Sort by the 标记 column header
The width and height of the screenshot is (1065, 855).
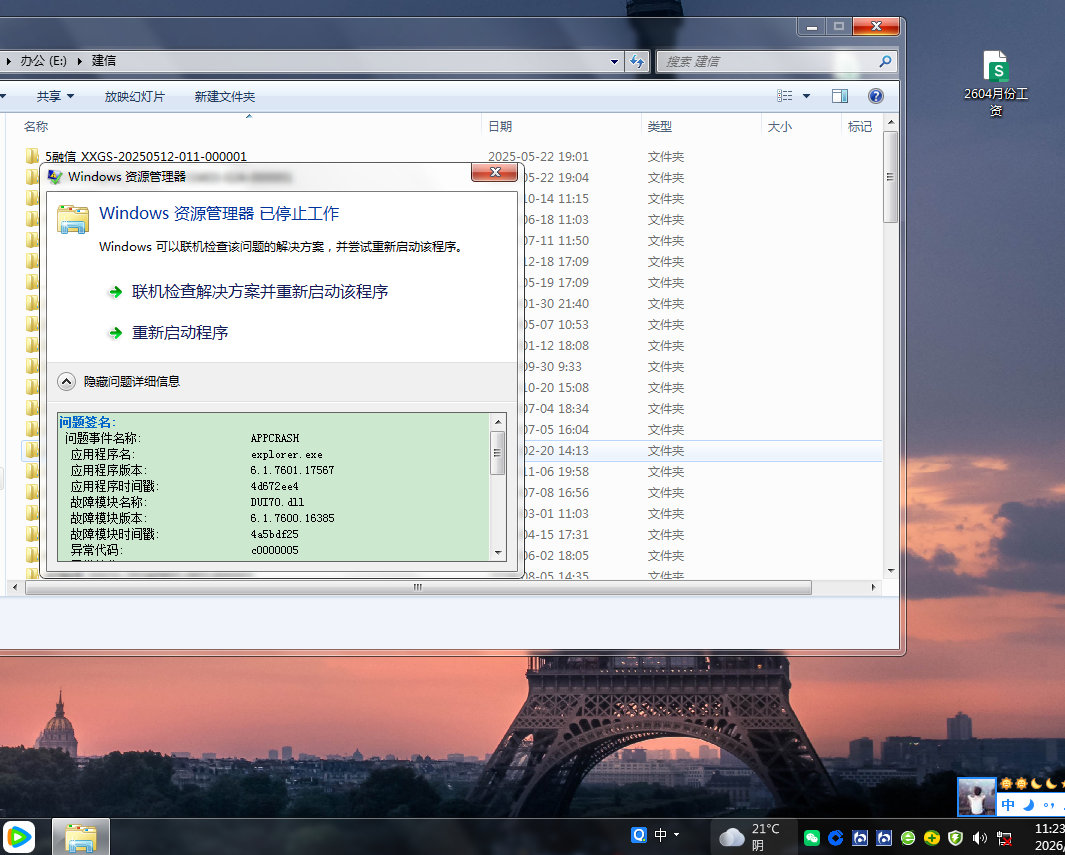[860, 126]
